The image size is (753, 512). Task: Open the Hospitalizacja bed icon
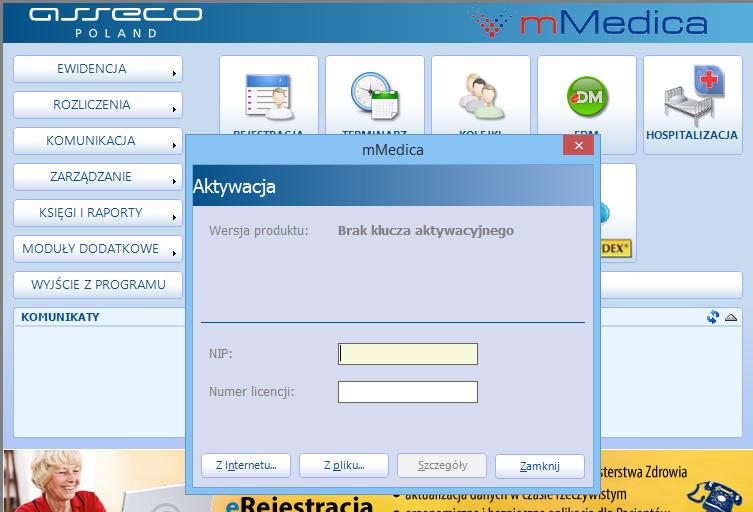tap(693, 95)
